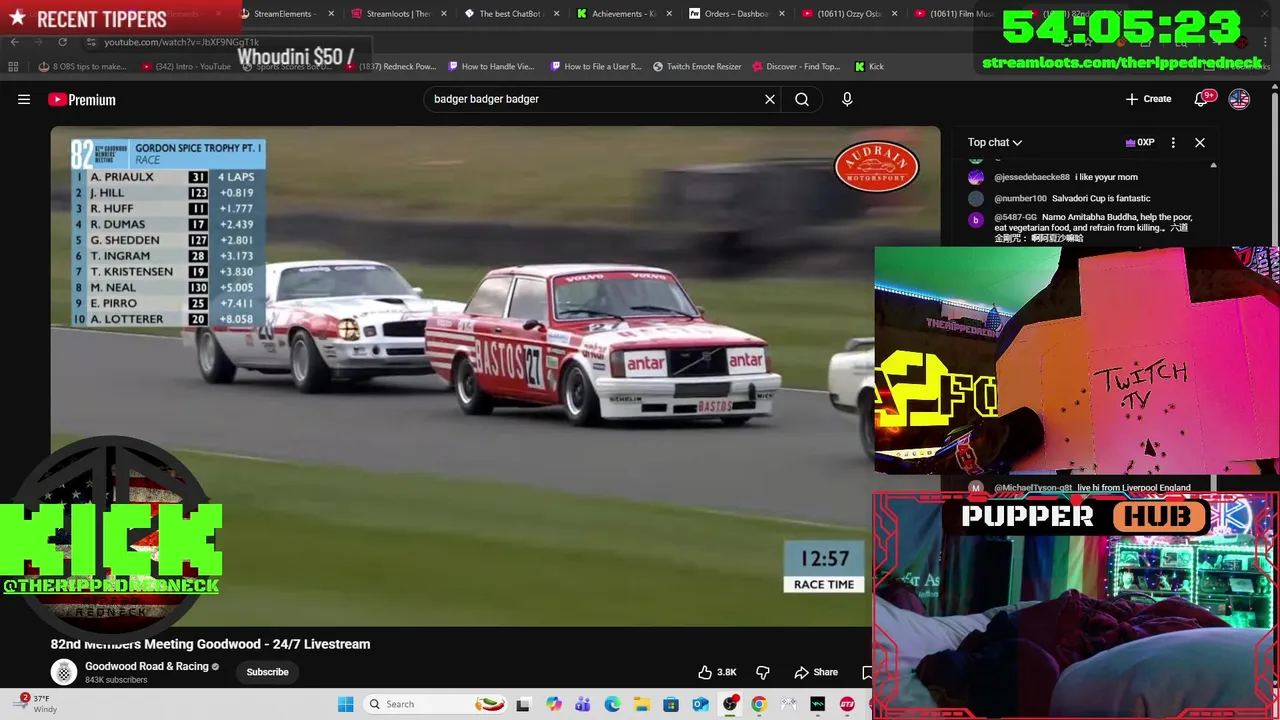
Task: Open File Explorer from the taskbar
Action: coord(641,704)
